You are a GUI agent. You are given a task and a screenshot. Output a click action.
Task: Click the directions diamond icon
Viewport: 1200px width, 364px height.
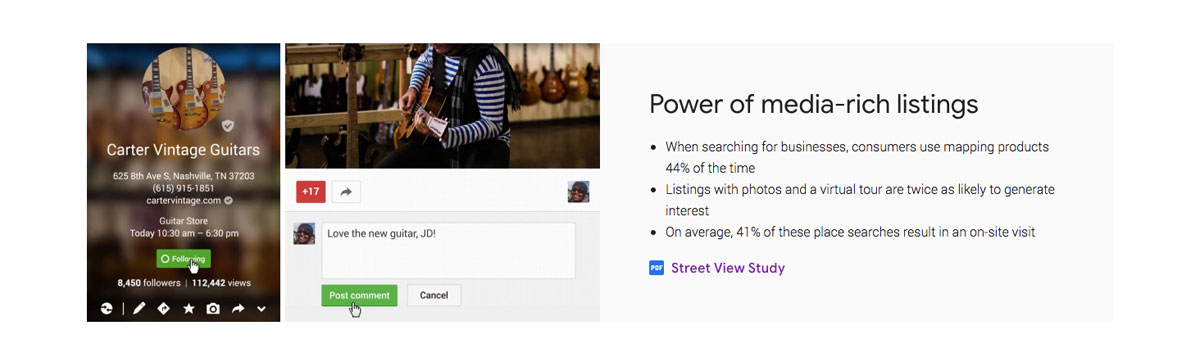tap(164, 309)
